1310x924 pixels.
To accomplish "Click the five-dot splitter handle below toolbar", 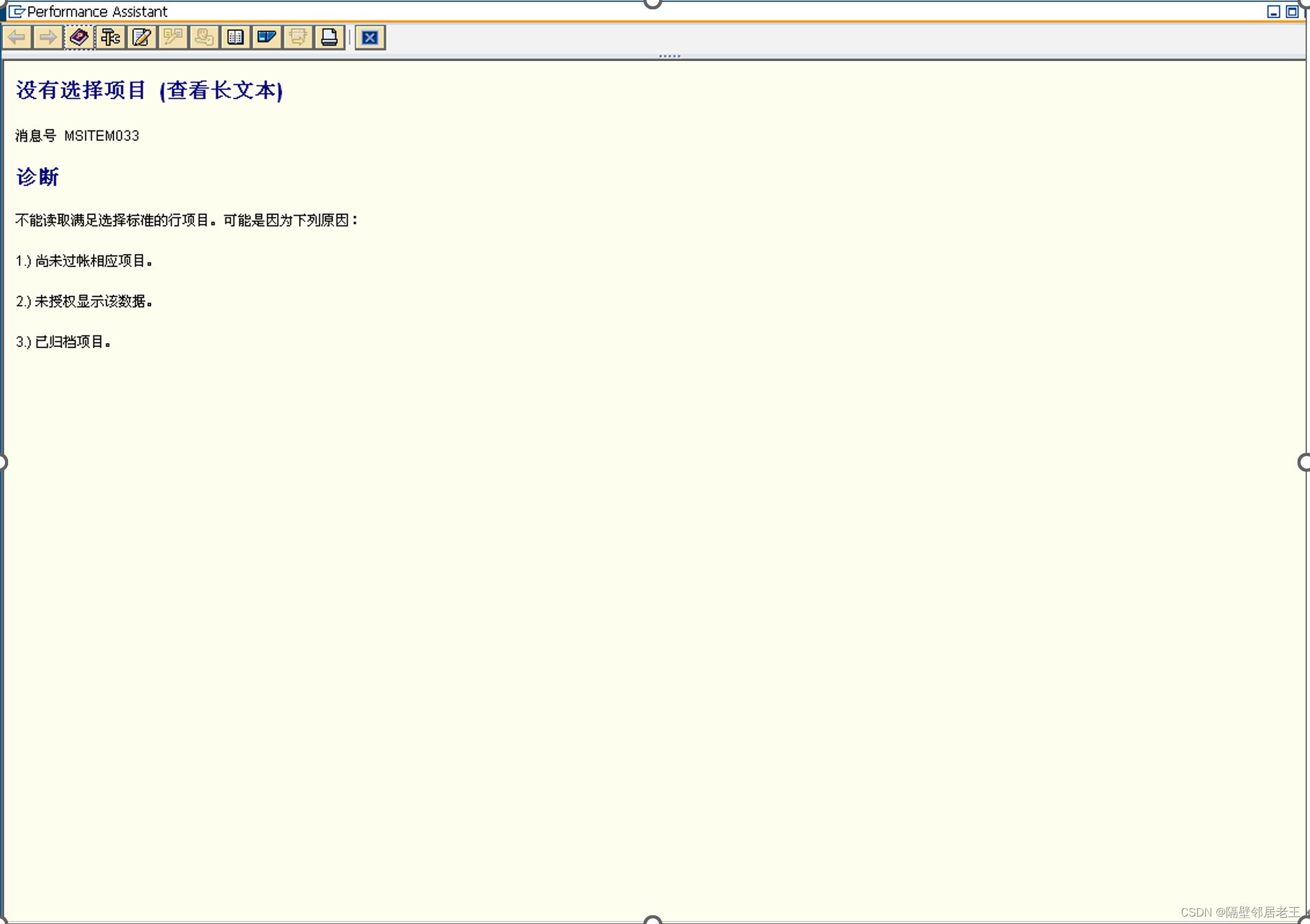I will [670, 56].
